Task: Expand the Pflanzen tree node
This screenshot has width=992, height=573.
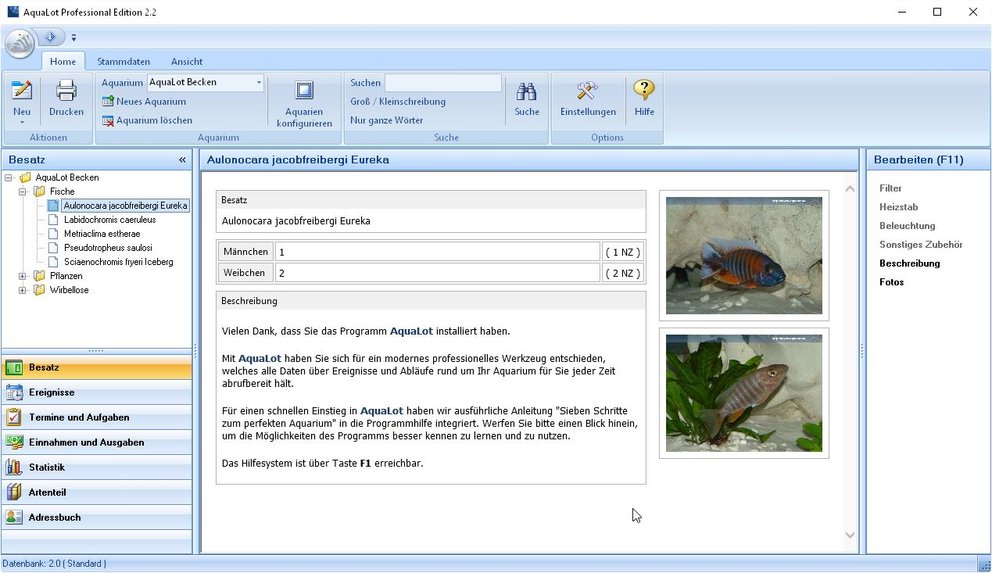Action: pos(22,276)
